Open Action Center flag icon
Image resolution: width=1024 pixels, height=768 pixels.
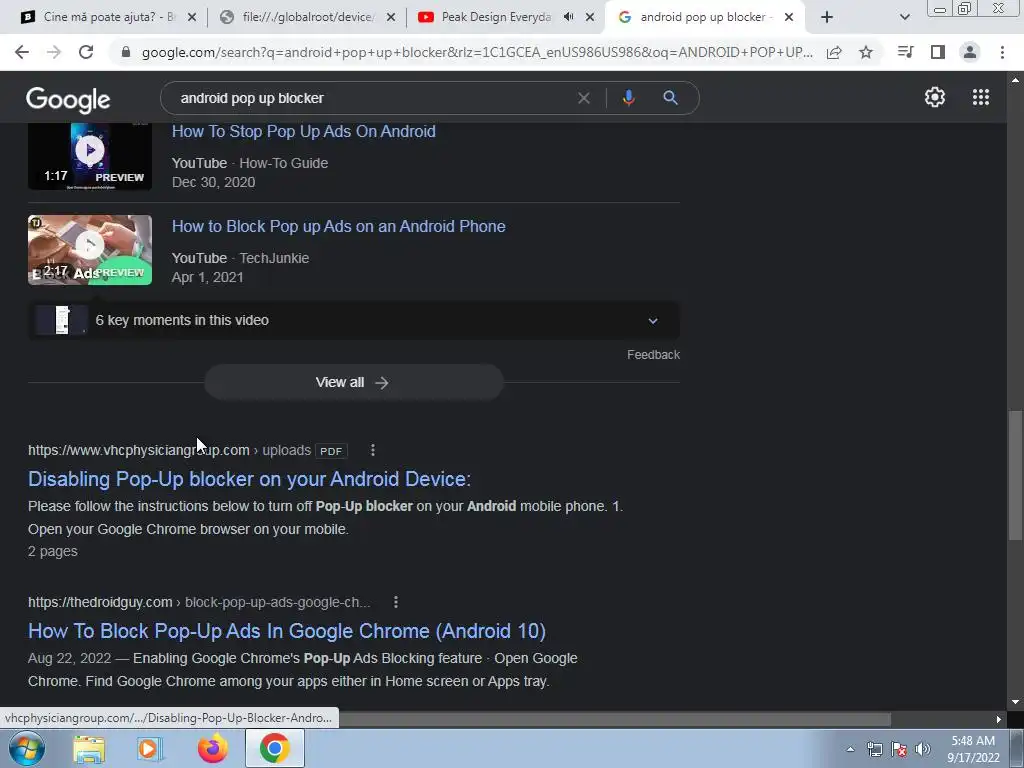pyautogui.click(x=899, y=749)
